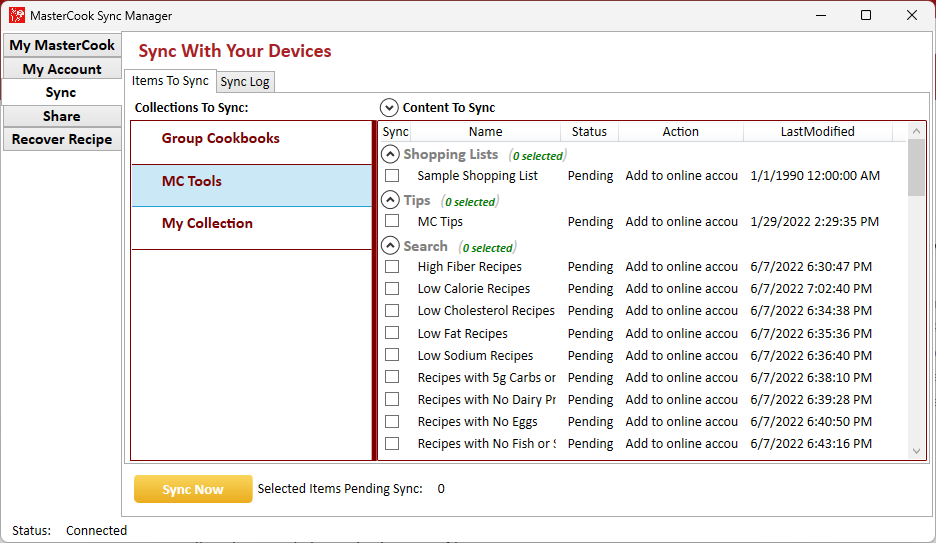Click the 1/1/1990 12:00:00 AM date cell

815,176
